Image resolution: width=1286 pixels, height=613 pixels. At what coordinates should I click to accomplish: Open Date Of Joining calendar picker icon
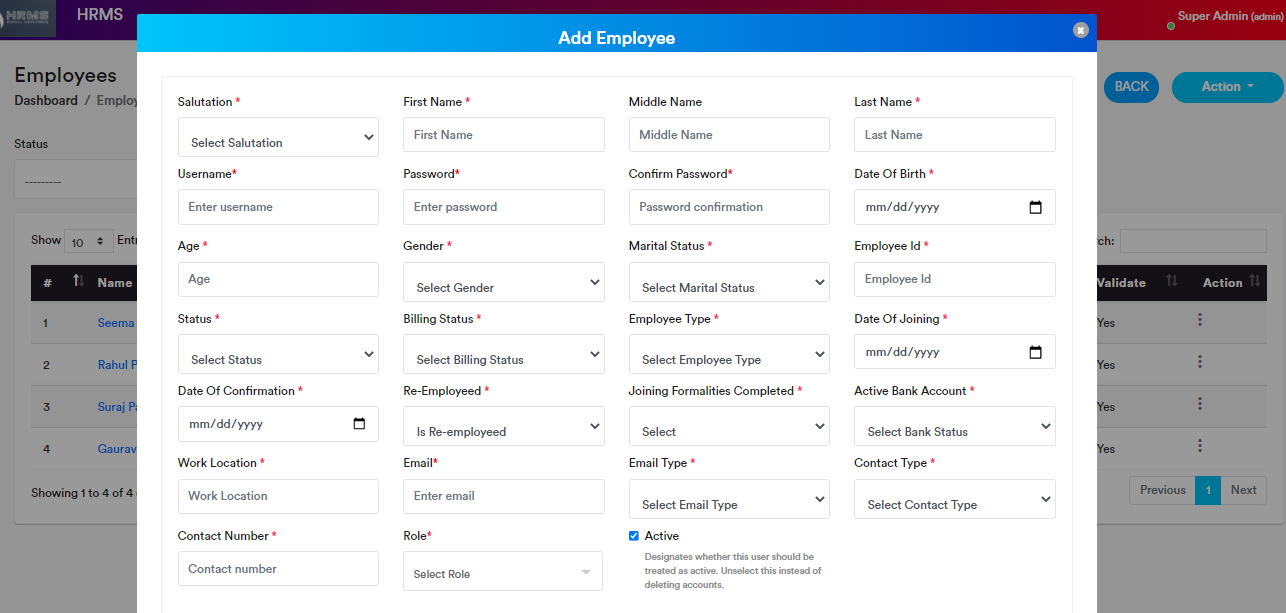tap(1035, 352)
